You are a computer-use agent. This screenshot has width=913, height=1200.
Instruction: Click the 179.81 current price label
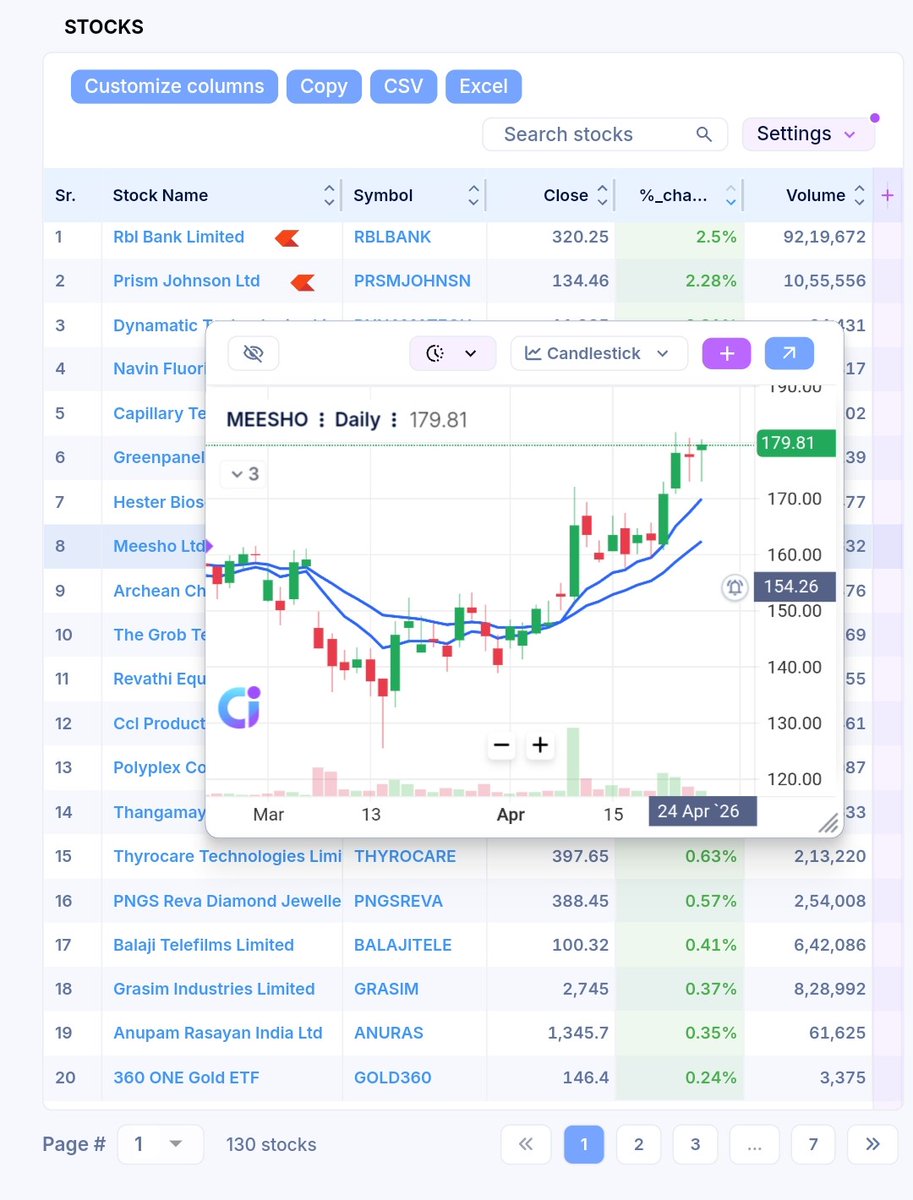(x=796, y=443)
